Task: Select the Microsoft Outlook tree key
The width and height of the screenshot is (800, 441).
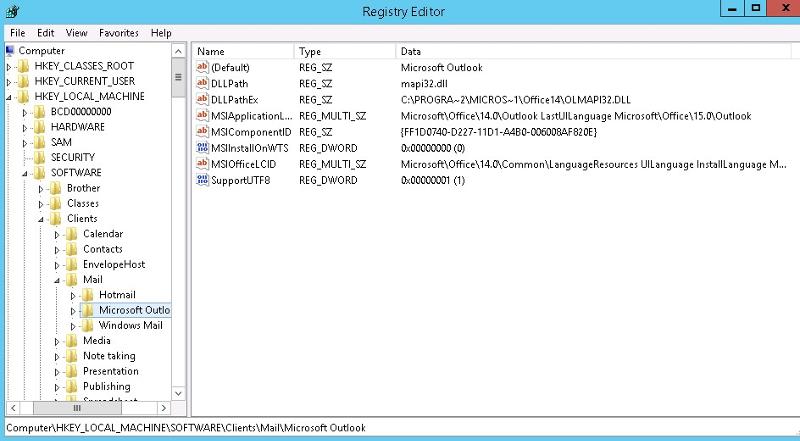Action: point(134,310)
